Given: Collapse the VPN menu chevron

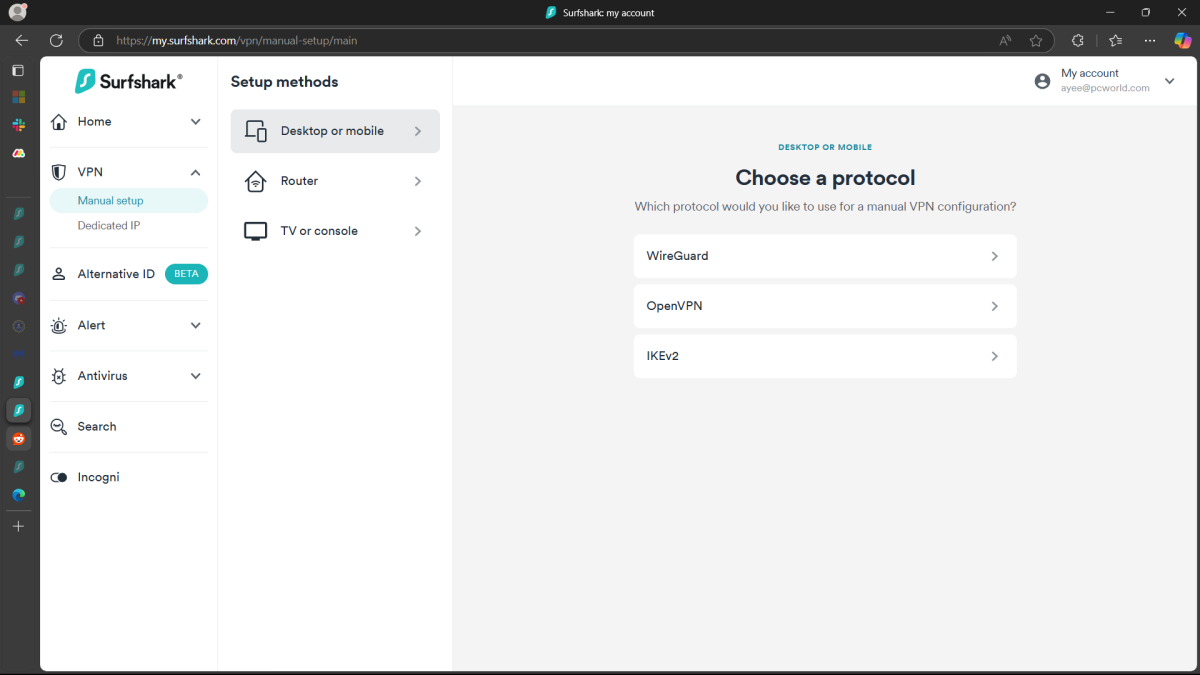Looking at the screenshot, I should [195, 172].
